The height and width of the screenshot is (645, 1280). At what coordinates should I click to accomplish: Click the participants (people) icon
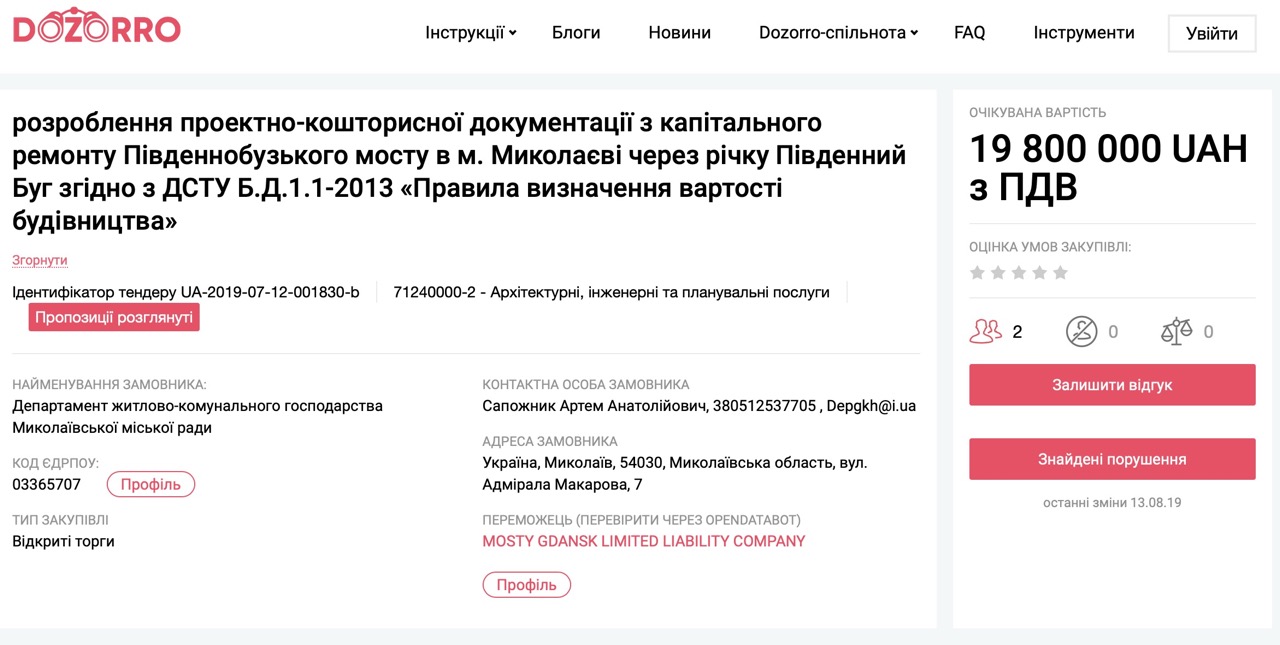(x=986, y=332)
